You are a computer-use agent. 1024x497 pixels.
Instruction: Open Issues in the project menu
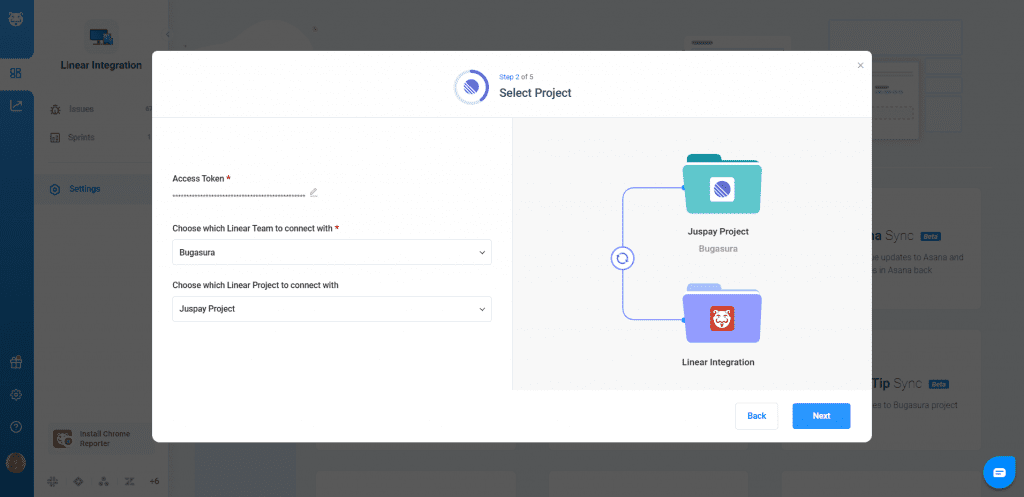tap(101, 109)
